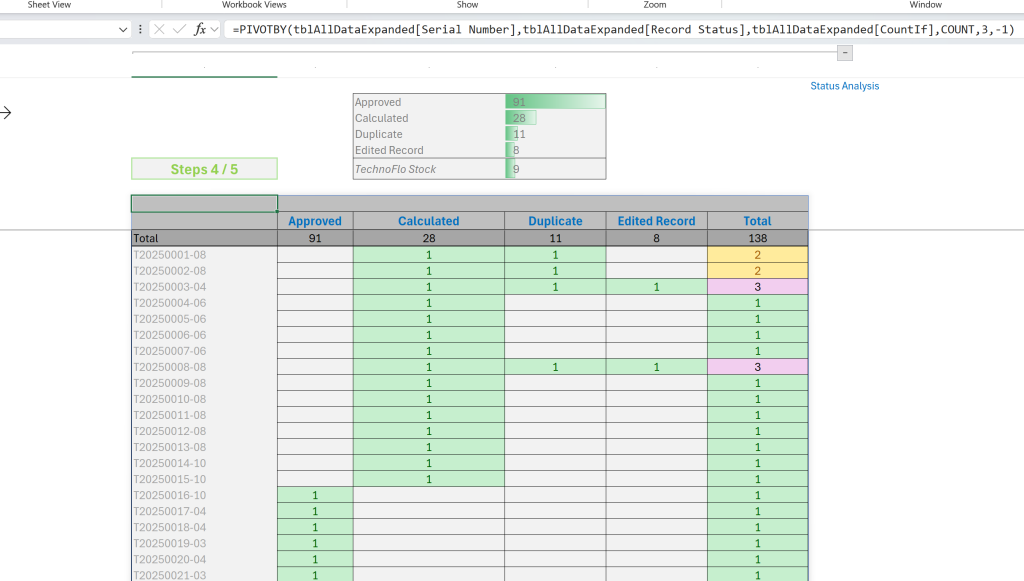The width and height of the screenshot is (1024, 581).
Task: Select the Approved cell for T20250016-10
Action: [x=315, y=495]
